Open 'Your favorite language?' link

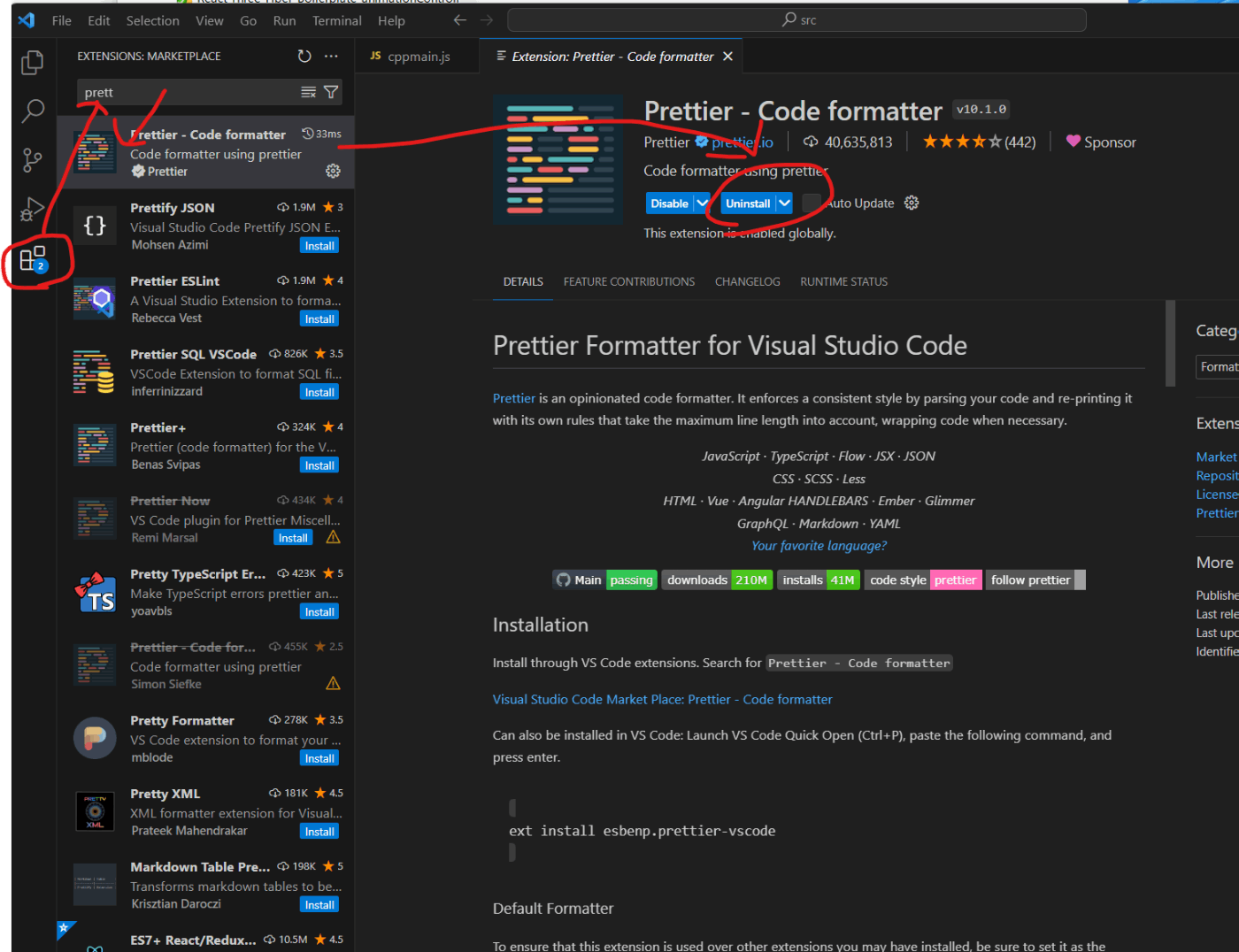(x=819, y=546)
